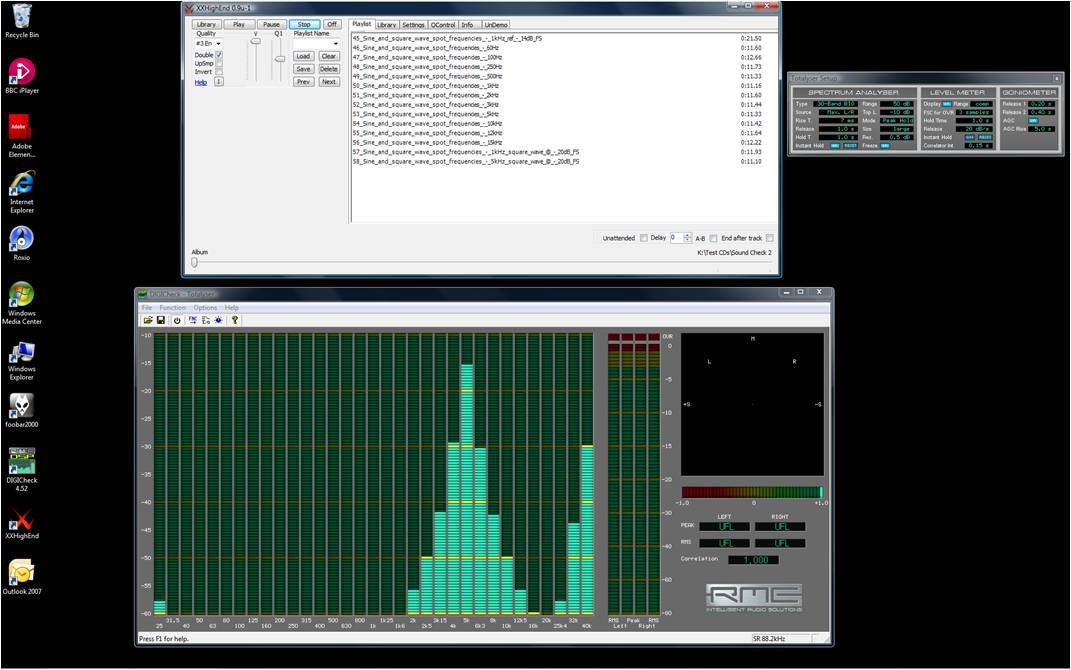The width and height of the screenshot is (1071, 670).
Task: Open the Quality dropdown showing #3 En
Action: click(x=208, y=43)
